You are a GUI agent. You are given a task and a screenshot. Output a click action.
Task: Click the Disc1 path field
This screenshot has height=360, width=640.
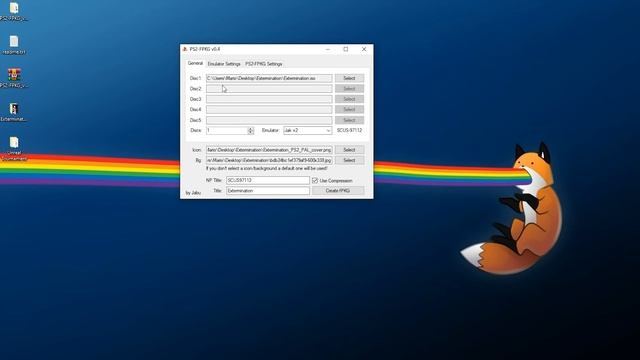point(269,78)
